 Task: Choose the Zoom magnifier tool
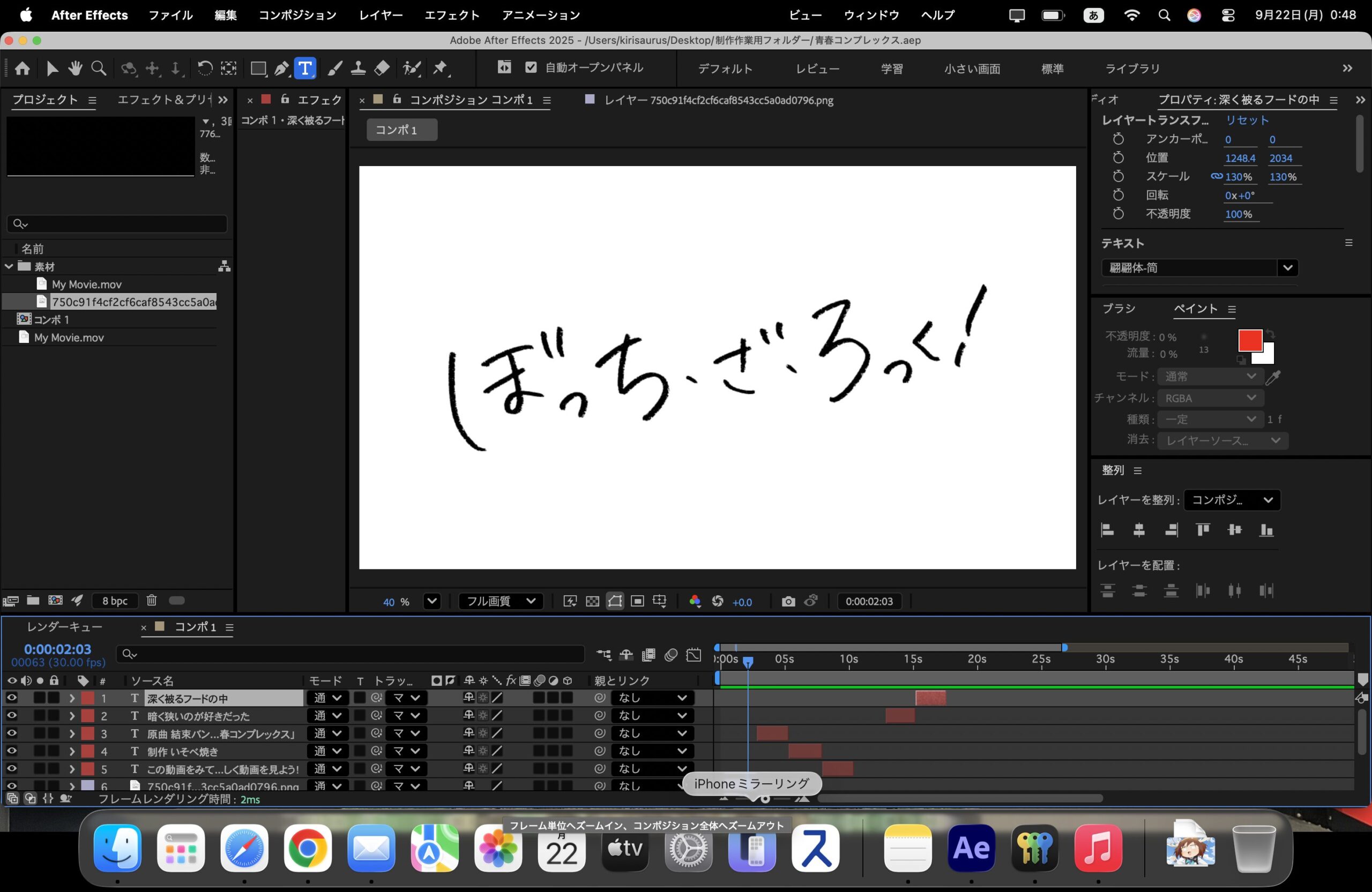point(99,69)
